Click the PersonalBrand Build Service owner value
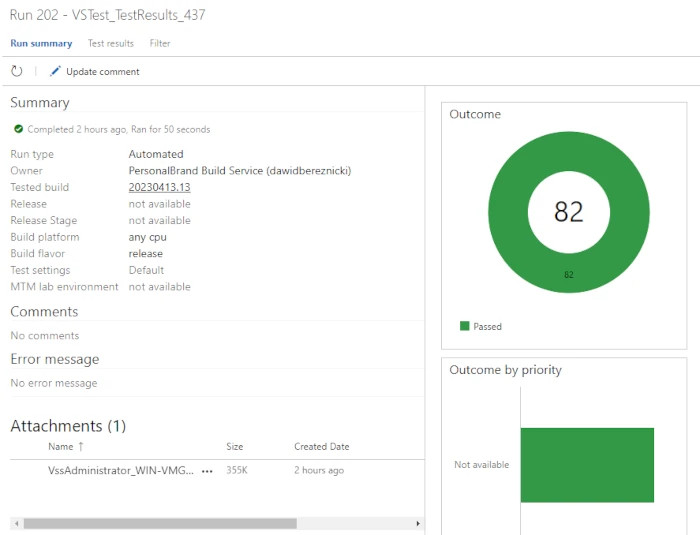 pyautogui.click(x=240, y=171)
